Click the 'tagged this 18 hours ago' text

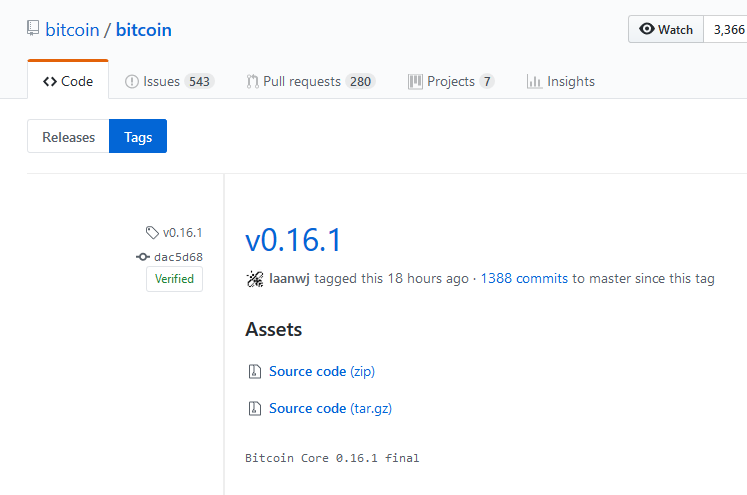[392, 278]
